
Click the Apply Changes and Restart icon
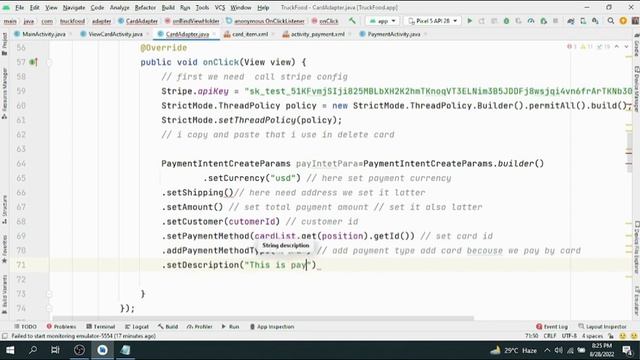(482, 21)
